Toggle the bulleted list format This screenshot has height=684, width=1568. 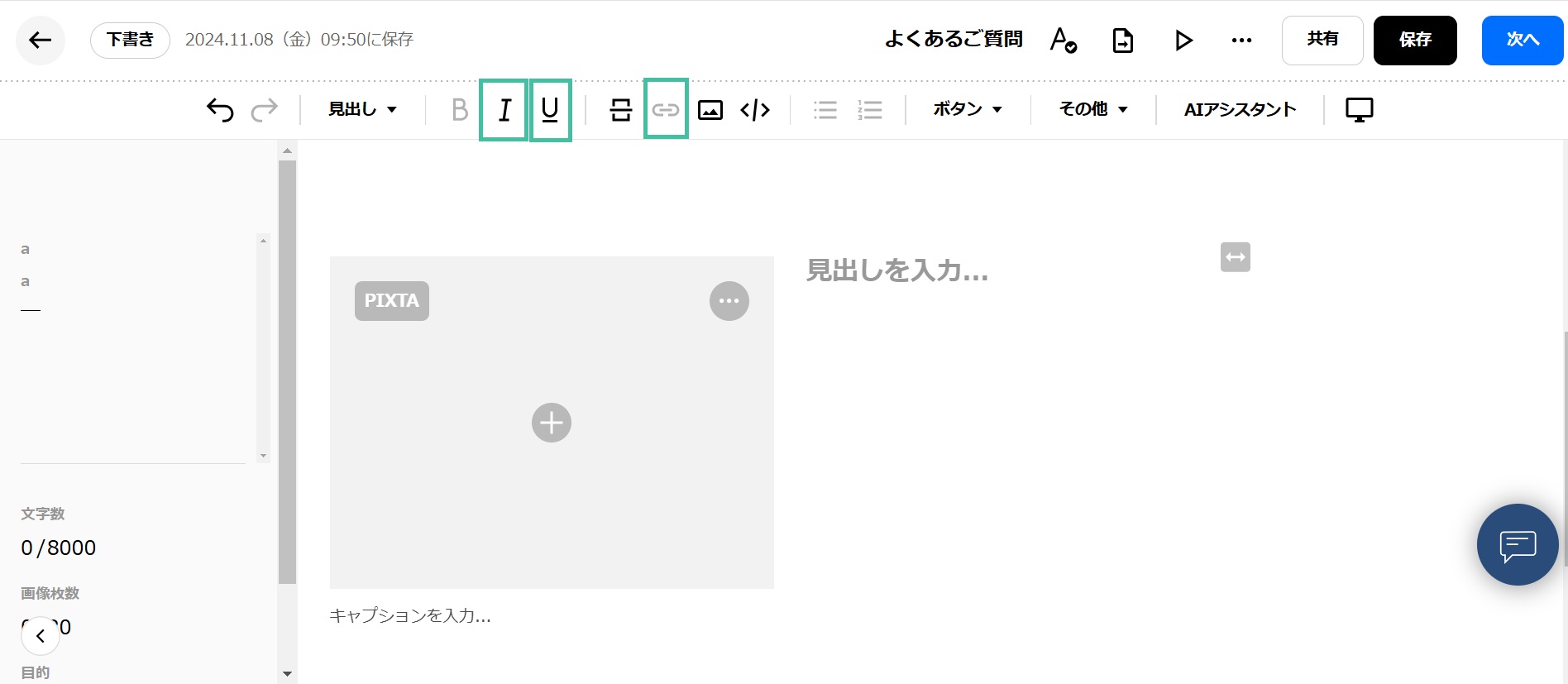pyautogui.click(x=825, y=109)
